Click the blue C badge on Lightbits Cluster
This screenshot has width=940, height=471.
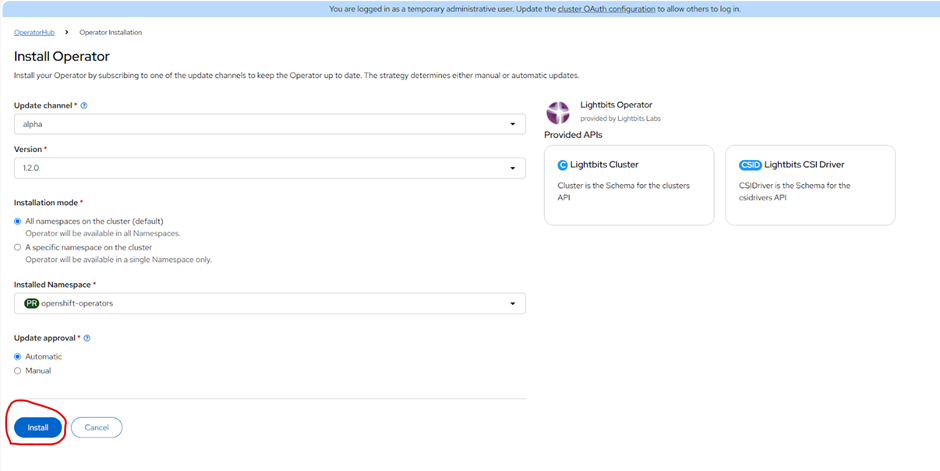pos(562,165)
